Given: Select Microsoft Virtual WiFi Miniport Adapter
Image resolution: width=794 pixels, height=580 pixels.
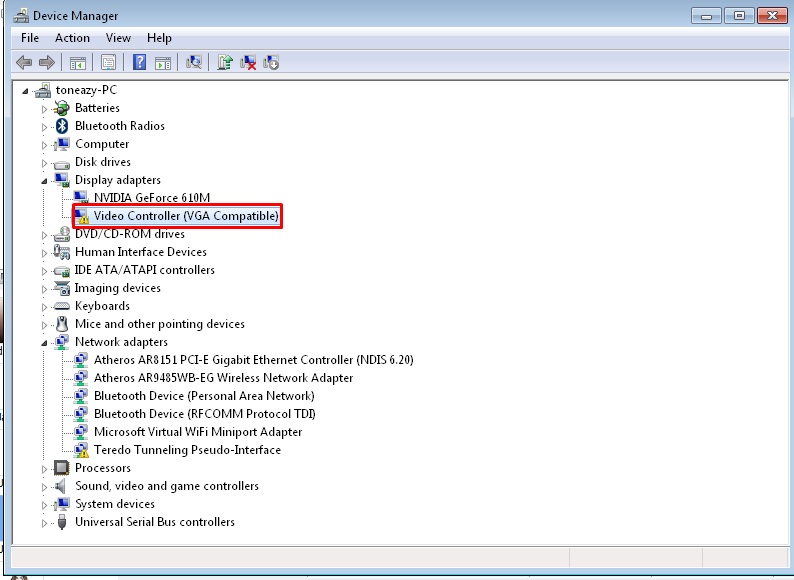Looking at the screenshot, I should (198, 432).
